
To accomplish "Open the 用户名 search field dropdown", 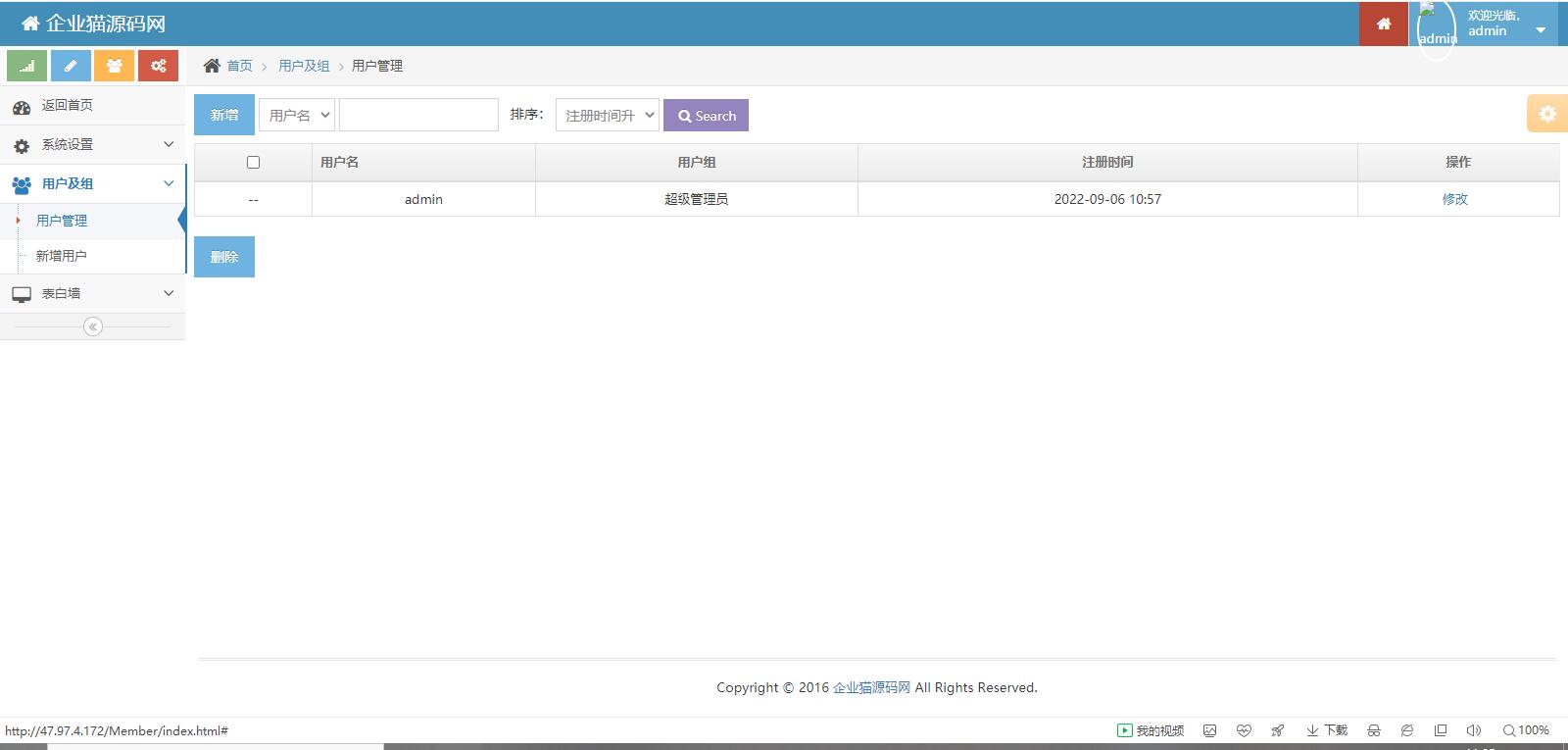I will [297, 116].
